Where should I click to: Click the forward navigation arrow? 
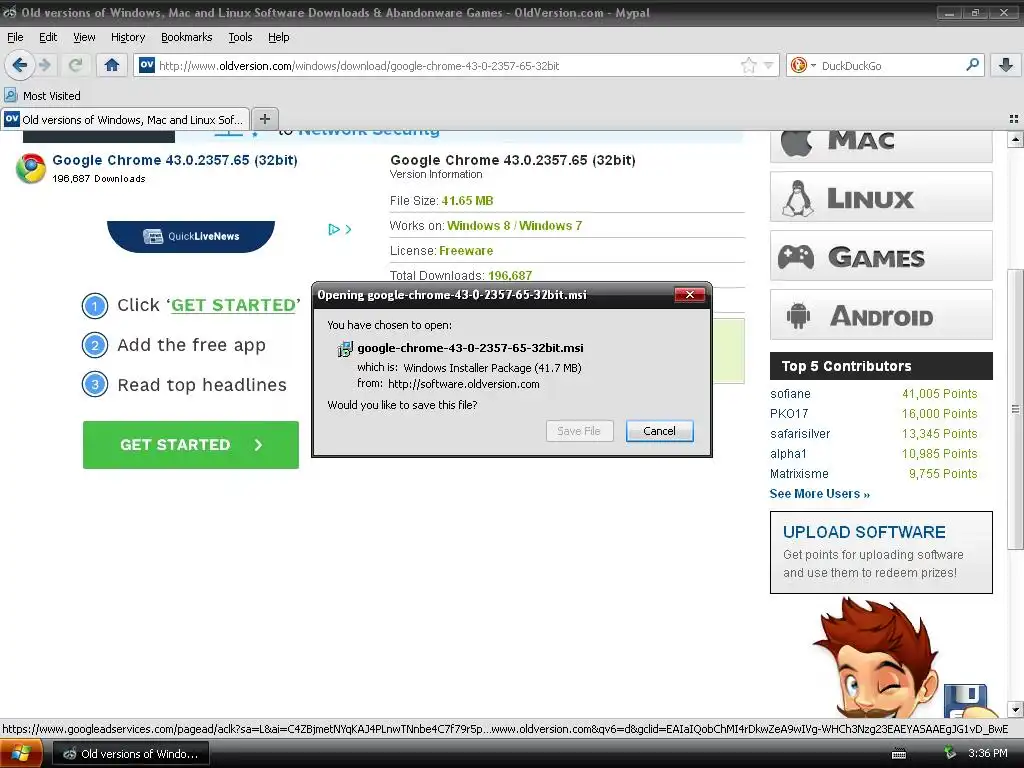click(44, 65)
